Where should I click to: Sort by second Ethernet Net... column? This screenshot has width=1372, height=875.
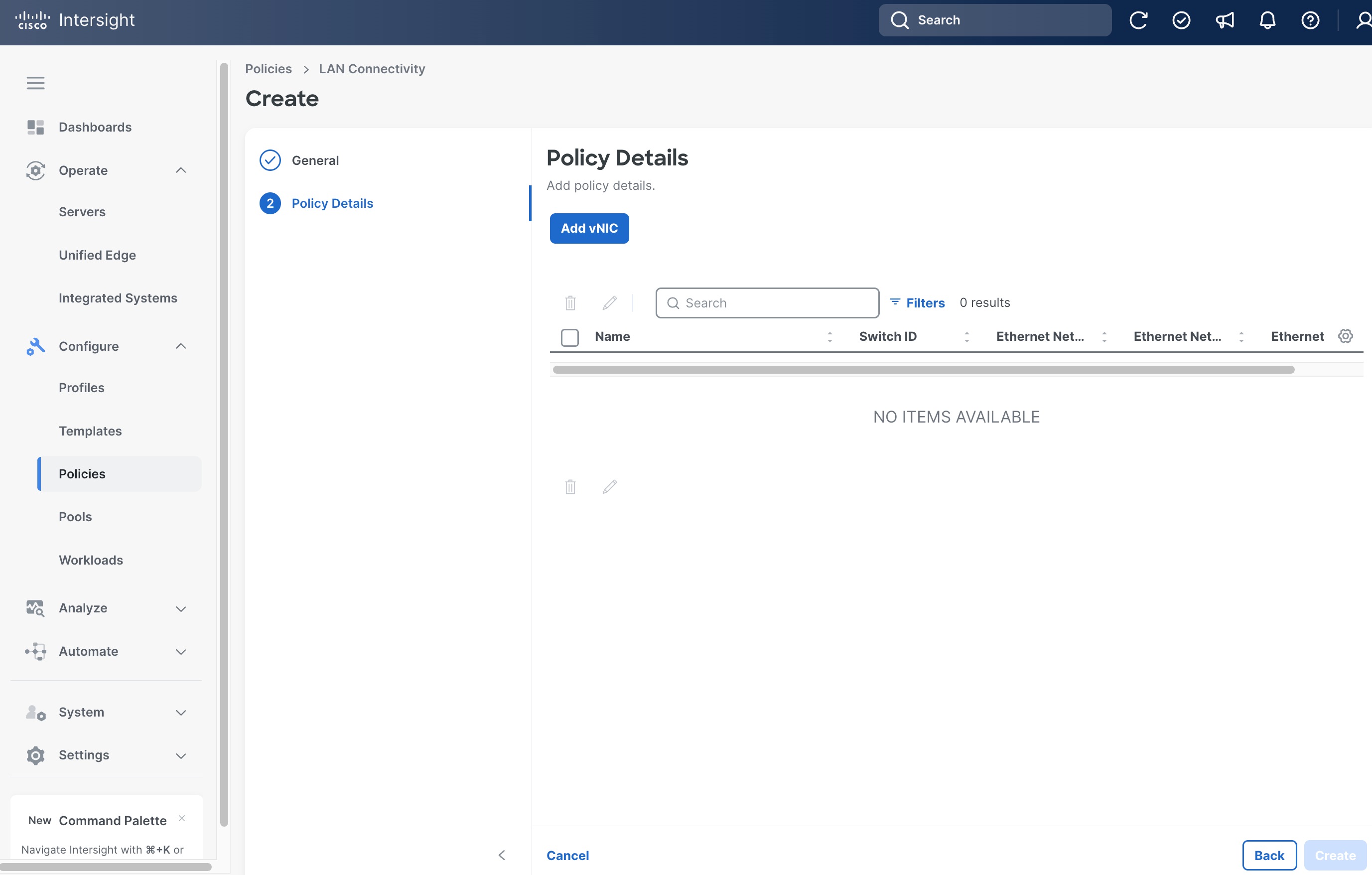[x=1241, y=337]
